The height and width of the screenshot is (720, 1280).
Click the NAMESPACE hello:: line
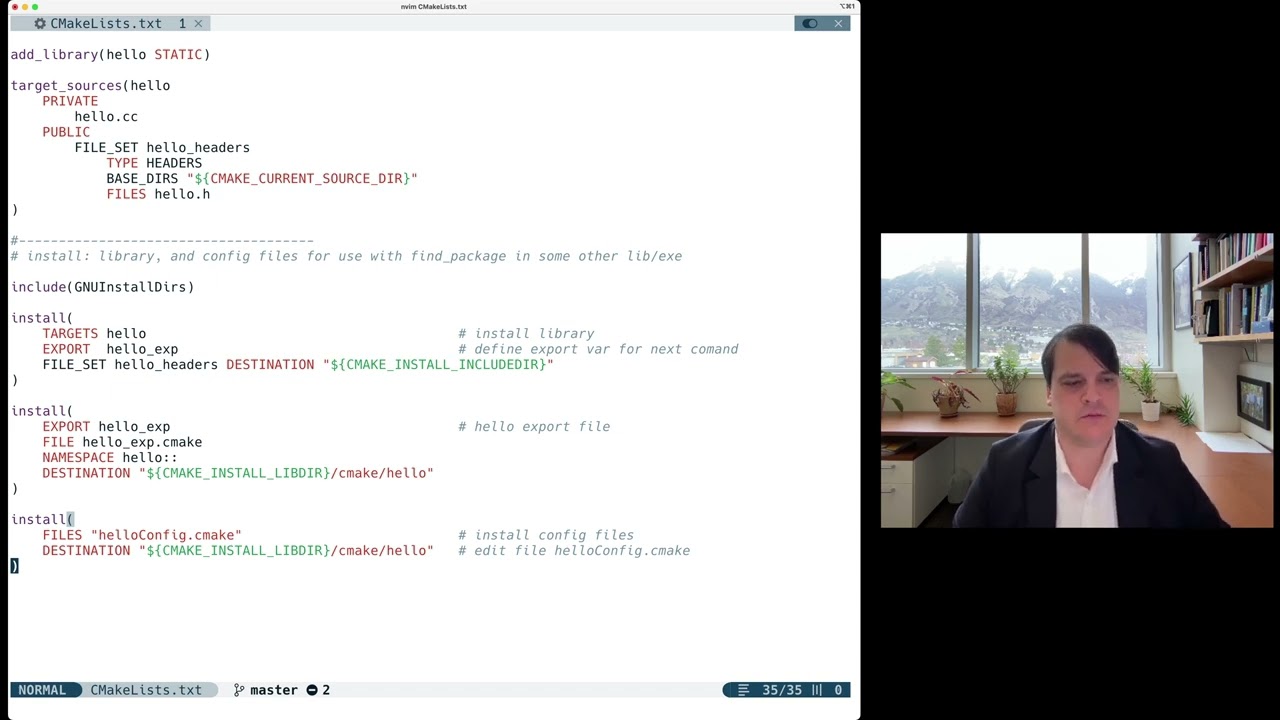coord(110,457)
